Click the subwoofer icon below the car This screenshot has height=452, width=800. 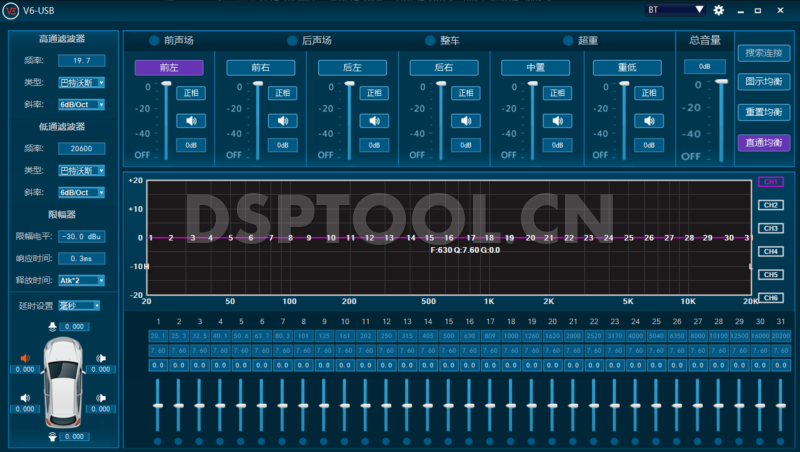[54, 436]
